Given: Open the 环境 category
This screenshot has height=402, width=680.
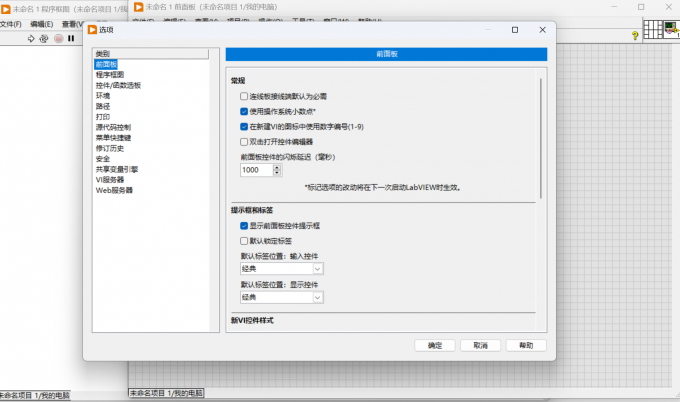Looking at the screenshot, I should (x=103, y=96).
